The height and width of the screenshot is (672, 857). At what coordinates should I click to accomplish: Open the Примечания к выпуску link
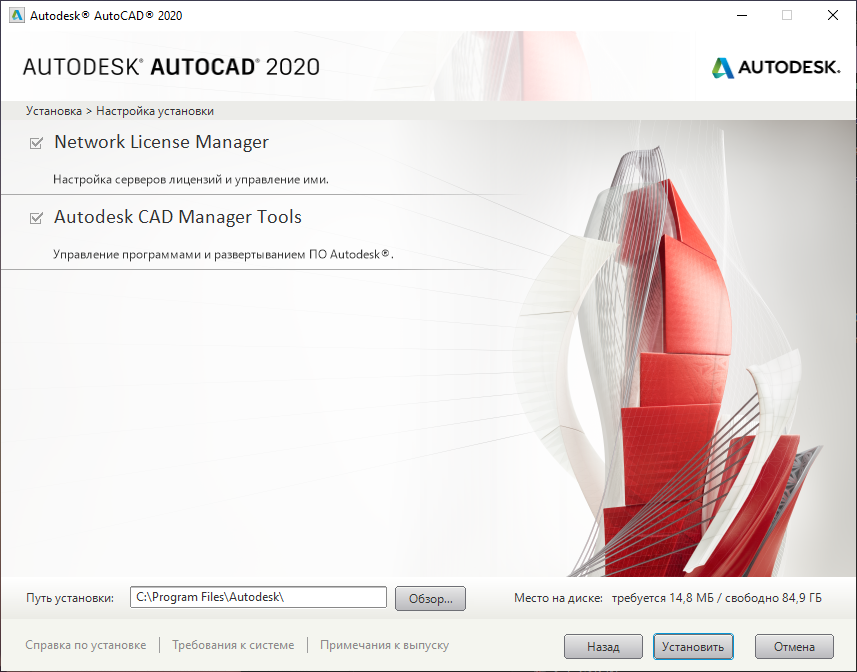point(384,645)
